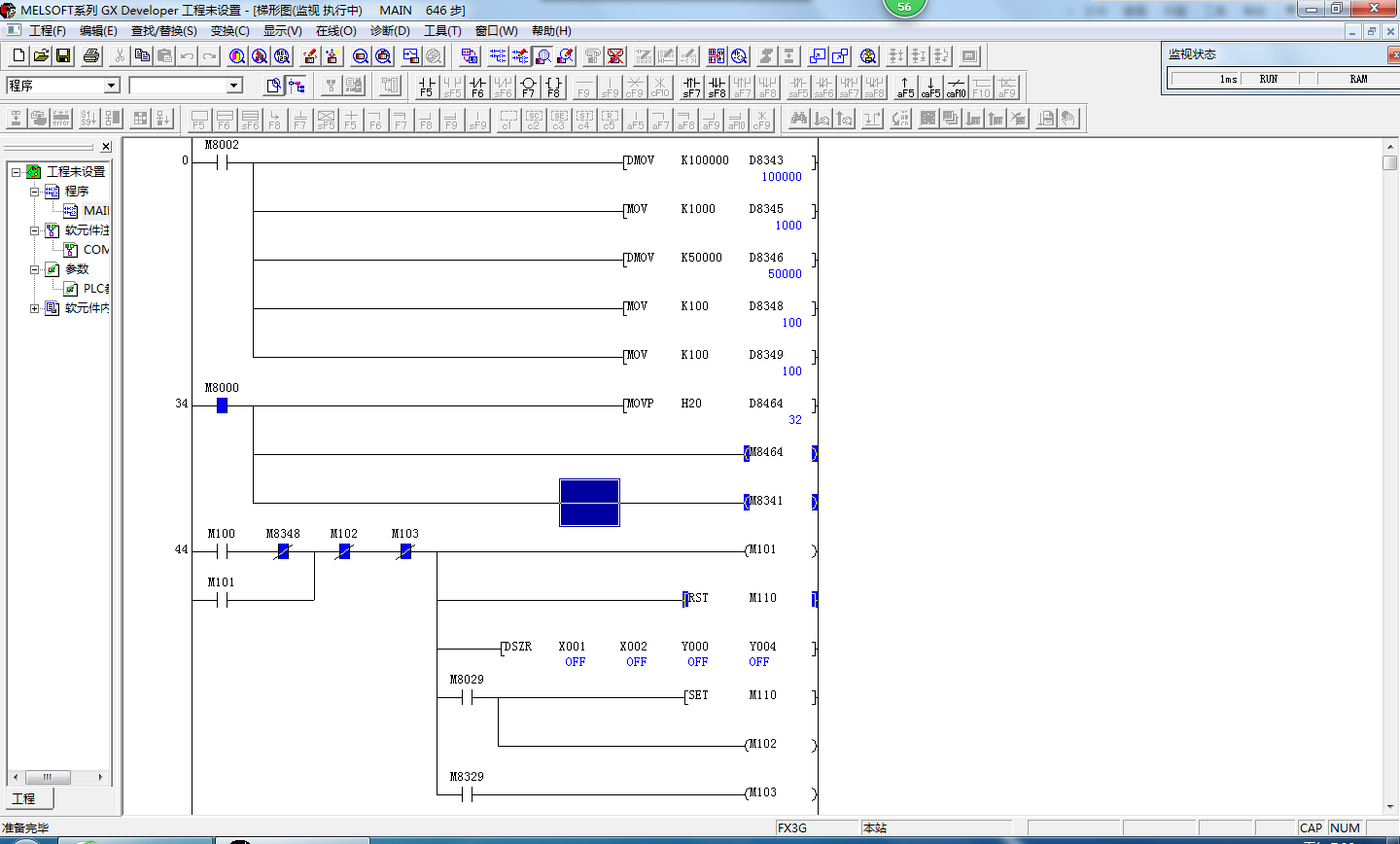Insert application instruction F8 bracket icon

[553, 88]
